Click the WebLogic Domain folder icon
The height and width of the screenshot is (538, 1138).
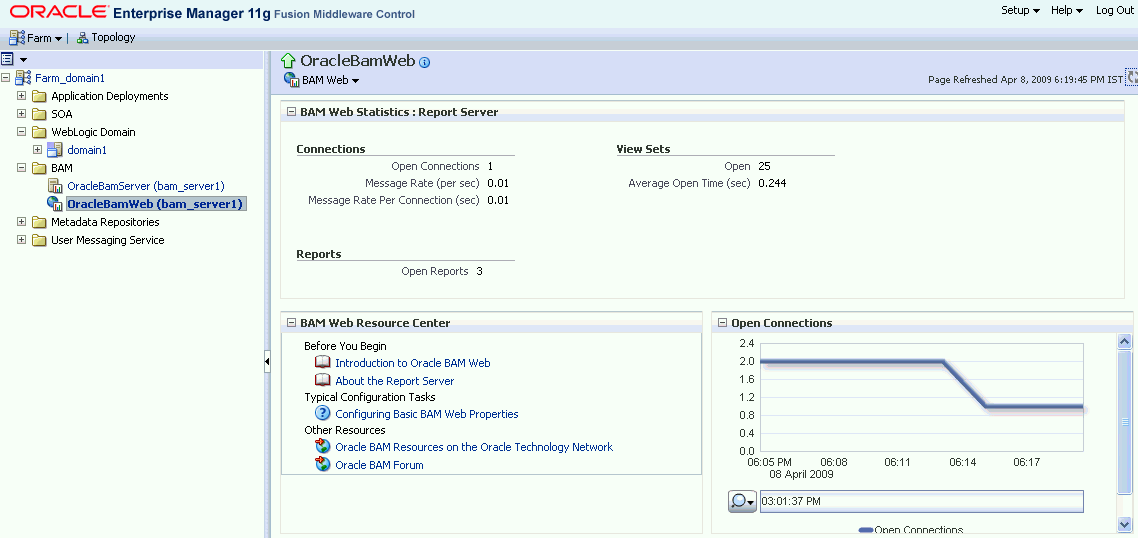[x=38, y=132]
